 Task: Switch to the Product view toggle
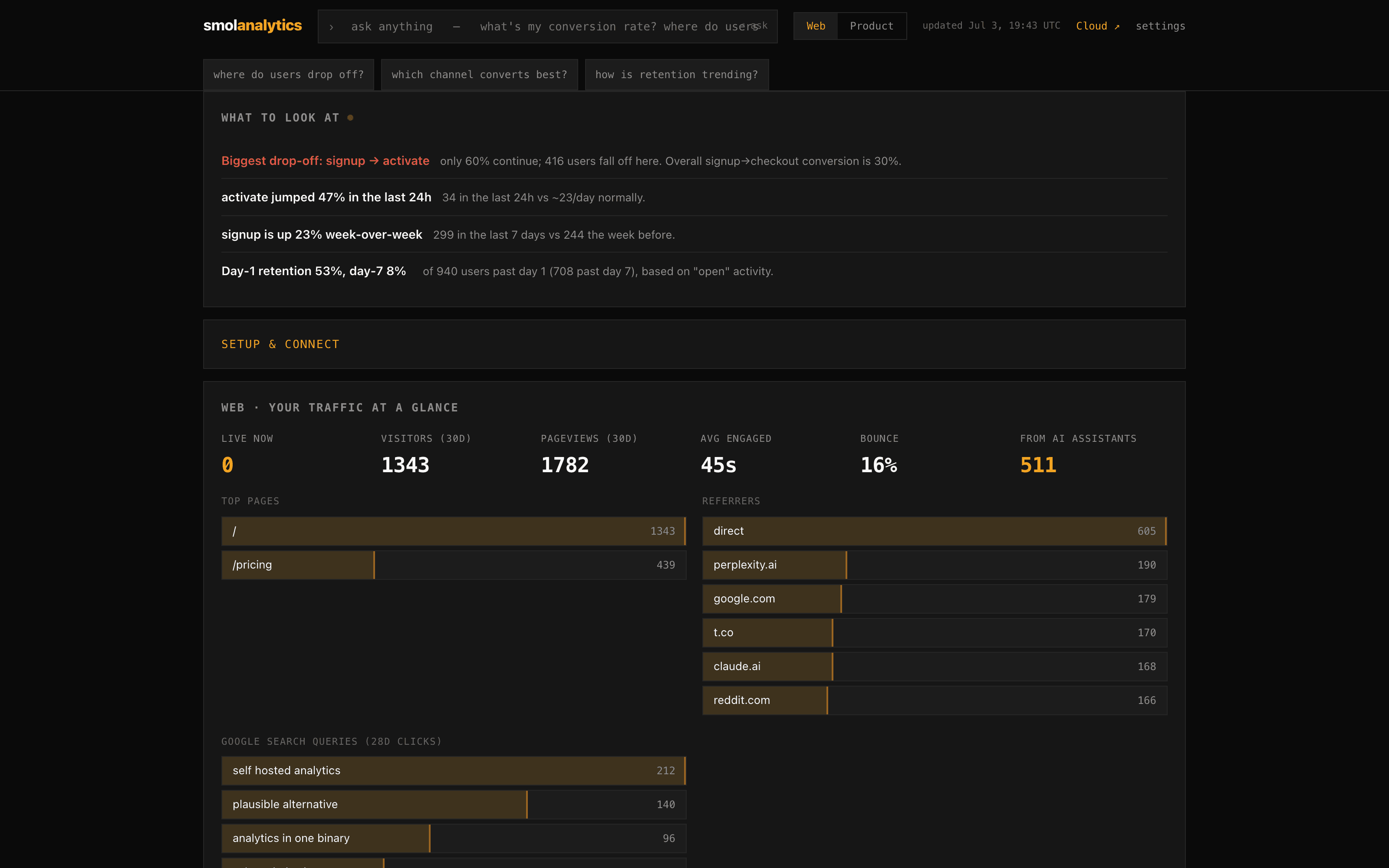tap(871, 26)
